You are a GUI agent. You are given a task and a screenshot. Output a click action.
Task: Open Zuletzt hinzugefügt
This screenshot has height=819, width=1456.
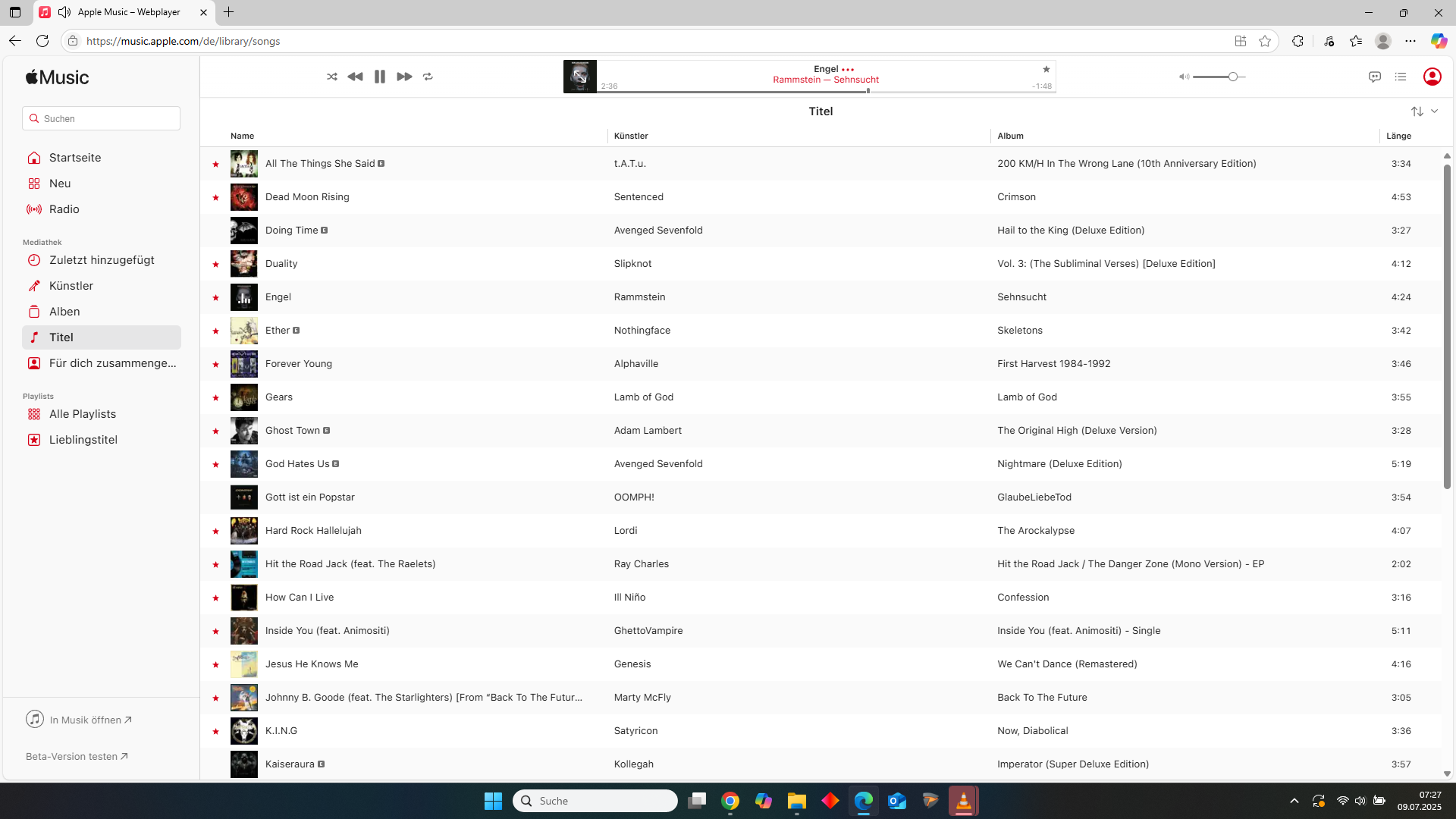[x=102, y=260]
